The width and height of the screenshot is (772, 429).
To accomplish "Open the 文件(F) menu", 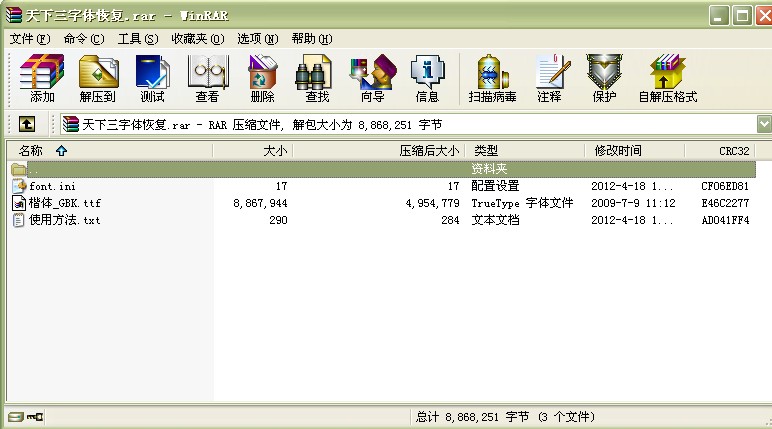I will 30,38.
